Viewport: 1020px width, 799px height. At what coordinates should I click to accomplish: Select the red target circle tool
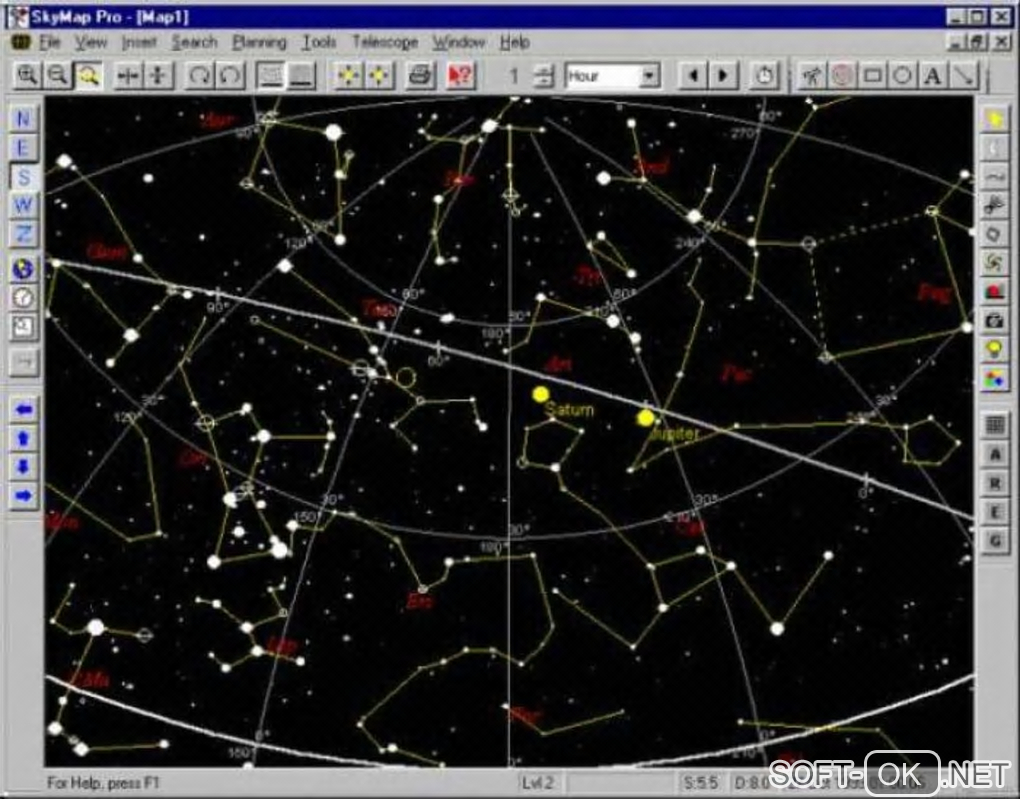842,75
